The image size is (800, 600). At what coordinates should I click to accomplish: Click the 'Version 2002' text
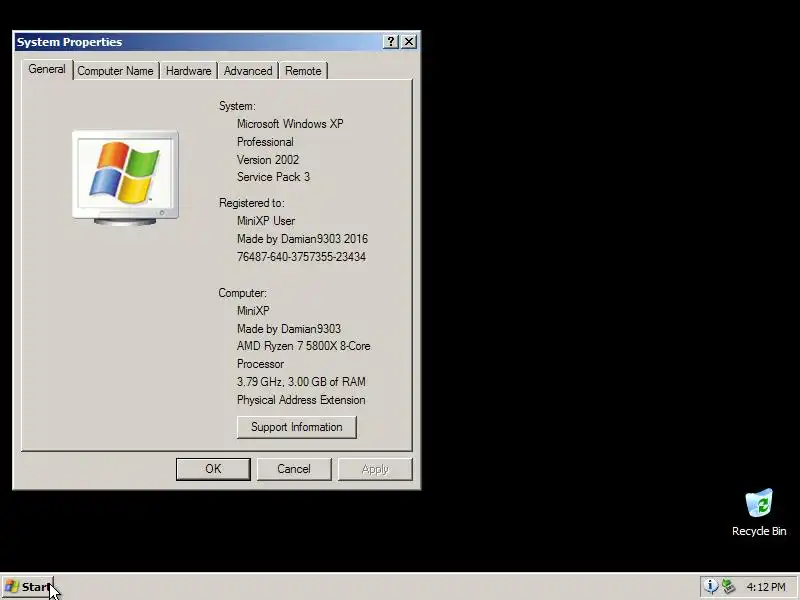click(x=268, y=160)
